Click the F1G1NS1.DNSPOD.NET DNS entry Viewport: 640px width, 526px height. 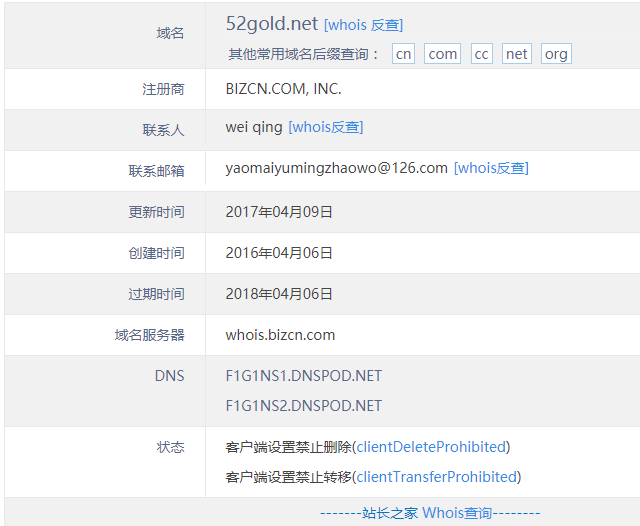pyautogui.click(x=303, y=376)
